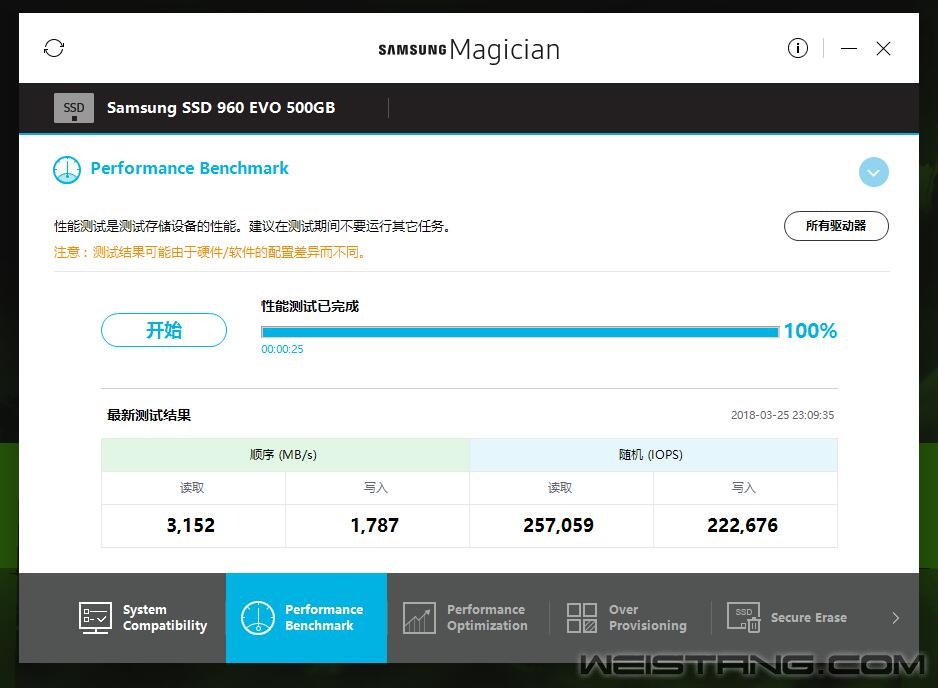This screenshot has height=688, width=938.
Task: Open the System Compatibility tab
Action: point(143,617)
